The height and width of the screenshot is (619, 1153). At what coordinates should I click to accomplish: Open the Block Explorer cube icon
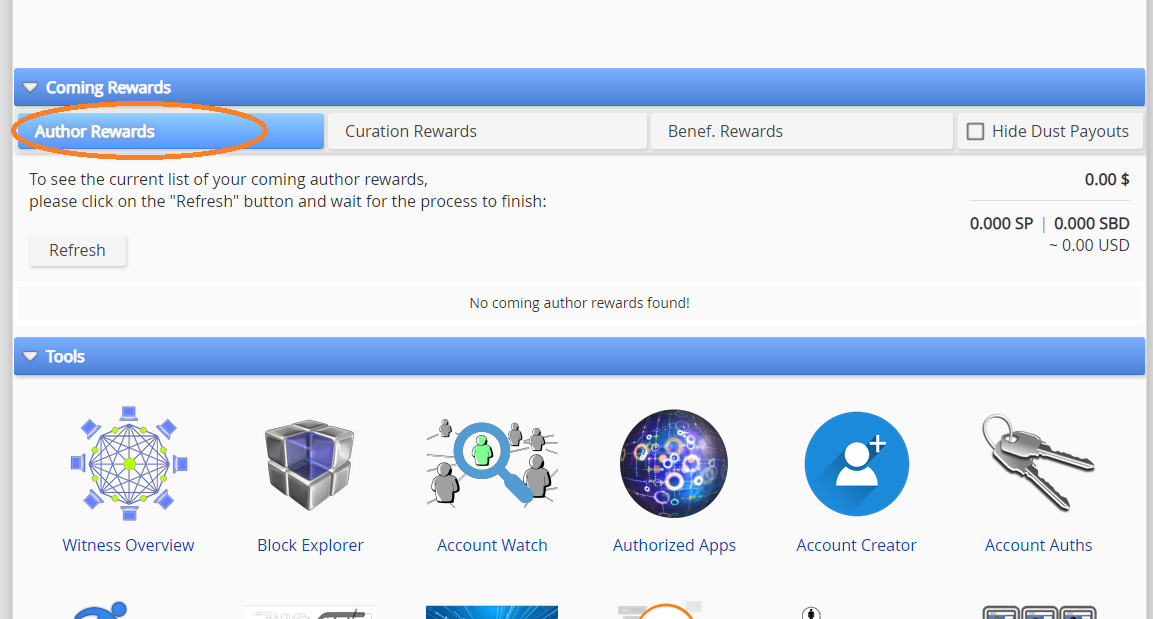point(310,465)
